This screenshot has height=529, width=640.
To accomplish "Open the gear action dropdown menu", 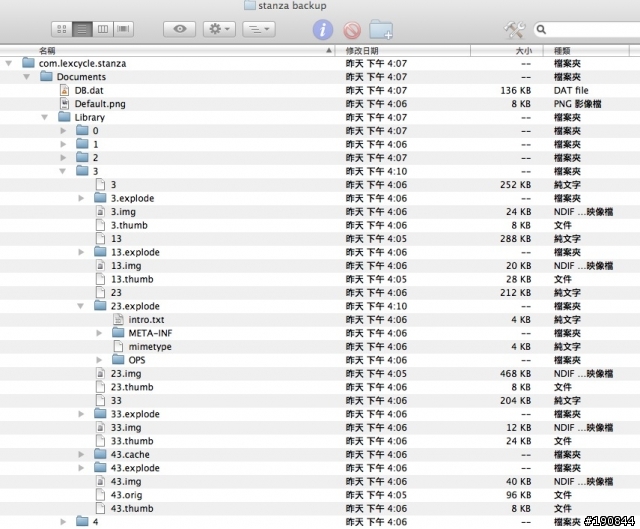I will pos(219,29).
